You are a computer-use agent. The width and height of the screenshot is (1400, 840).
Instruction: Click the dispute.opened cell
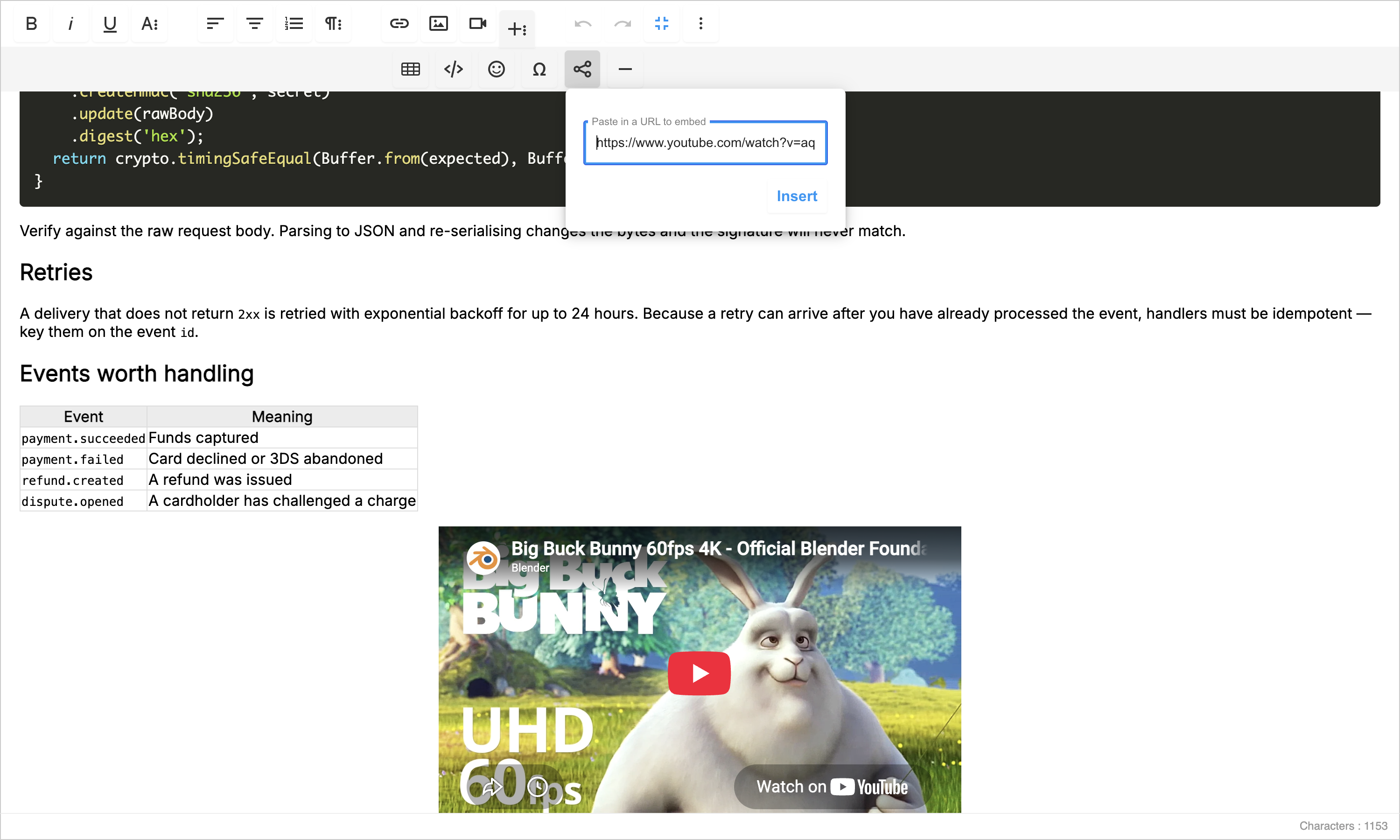(83, 501)
